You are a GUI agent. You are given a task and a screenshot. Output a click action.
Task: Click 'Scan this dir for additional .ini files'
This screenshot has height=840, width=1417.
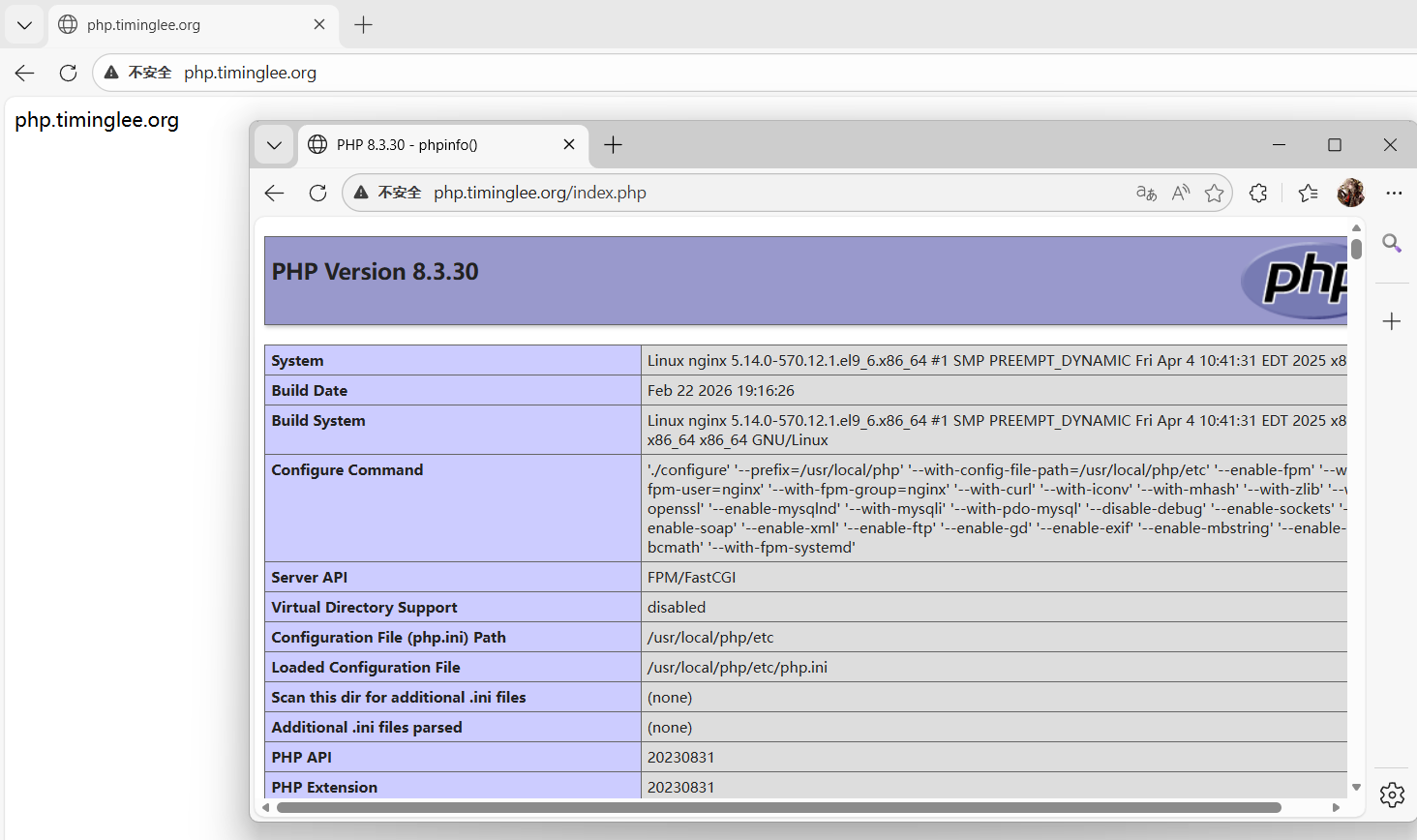[x=399, y=698]
